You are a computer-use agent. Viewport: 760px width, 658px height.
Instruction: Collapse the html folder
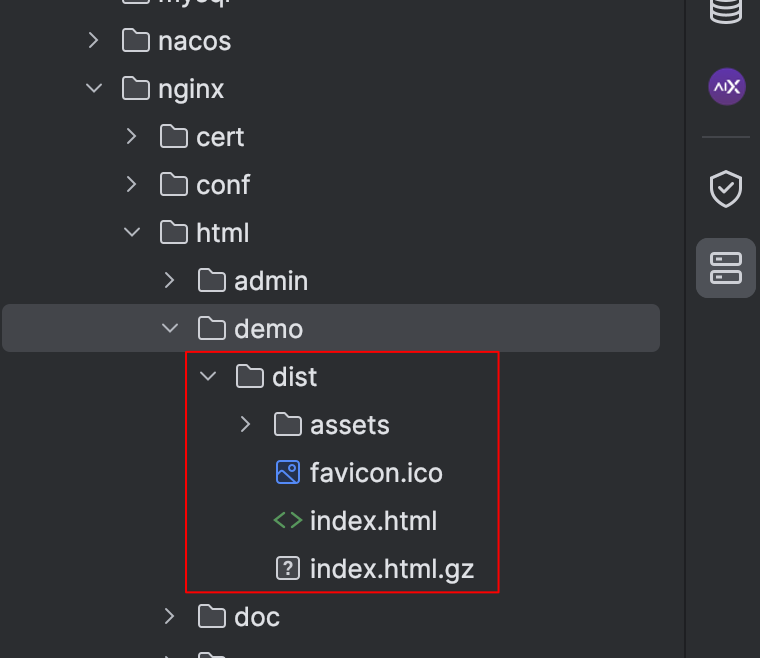pos(132,233)
